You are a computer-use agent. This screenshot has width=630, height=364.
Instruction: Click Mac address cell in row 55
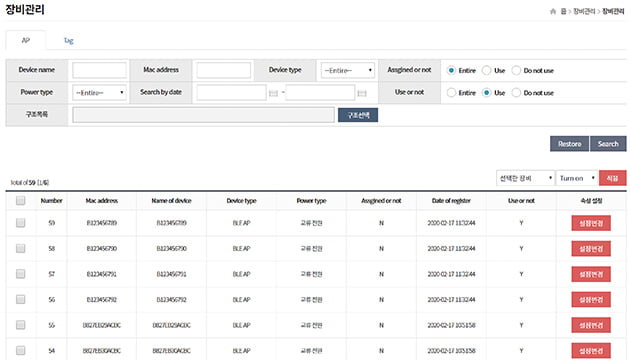[102, 325]
